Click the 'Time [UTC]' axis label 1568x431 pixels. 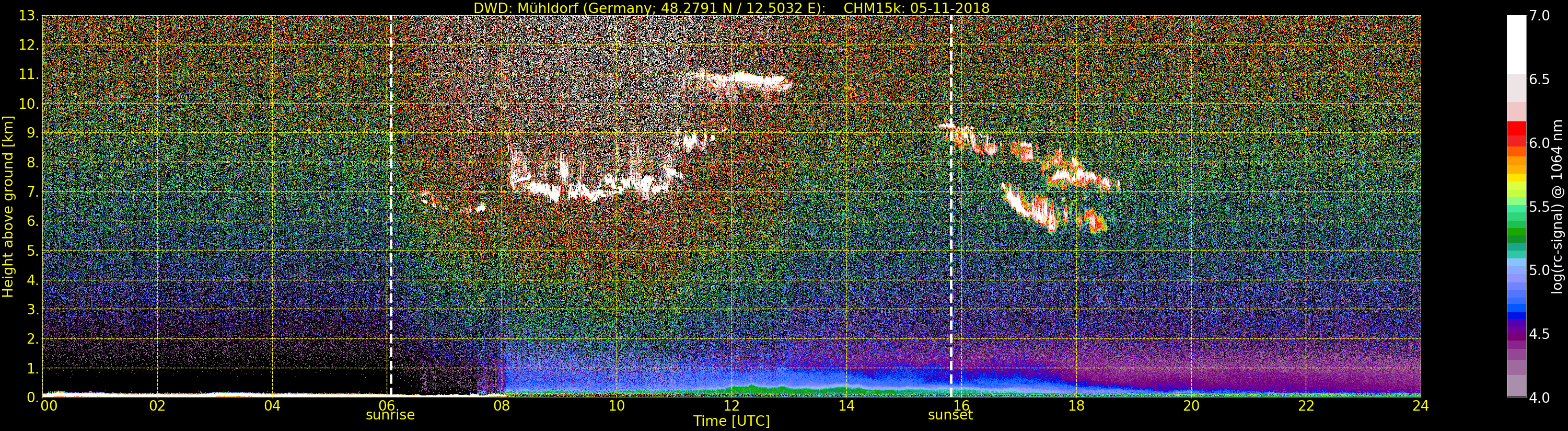731,421
